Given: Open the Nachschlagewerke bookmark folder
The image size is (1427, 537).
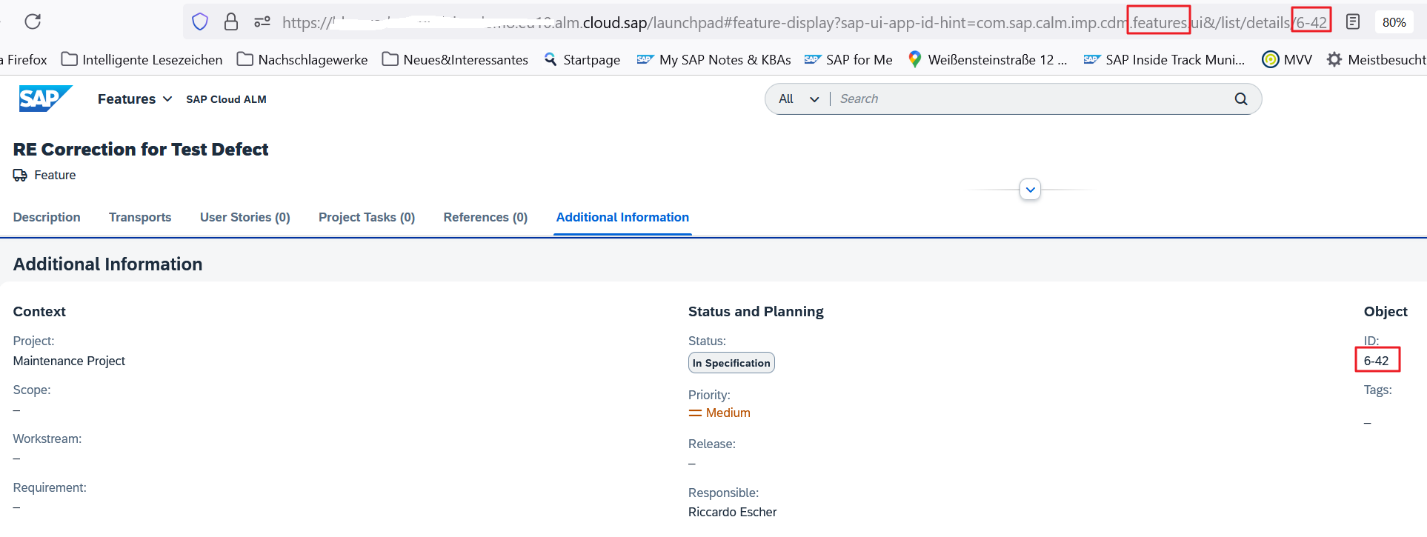Looking at the screenshot, I should point(302,60).
